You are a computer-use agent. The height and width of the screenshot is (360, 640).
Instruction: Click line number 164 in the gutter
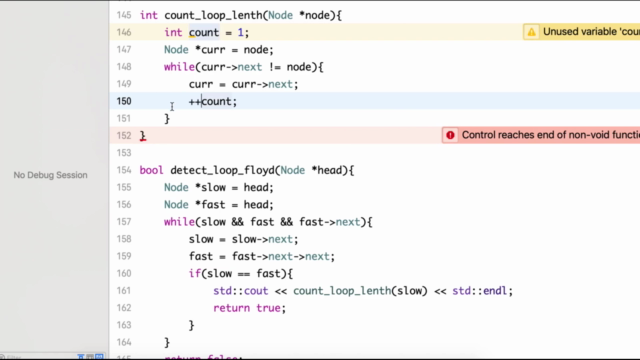(x=124, y=342)
